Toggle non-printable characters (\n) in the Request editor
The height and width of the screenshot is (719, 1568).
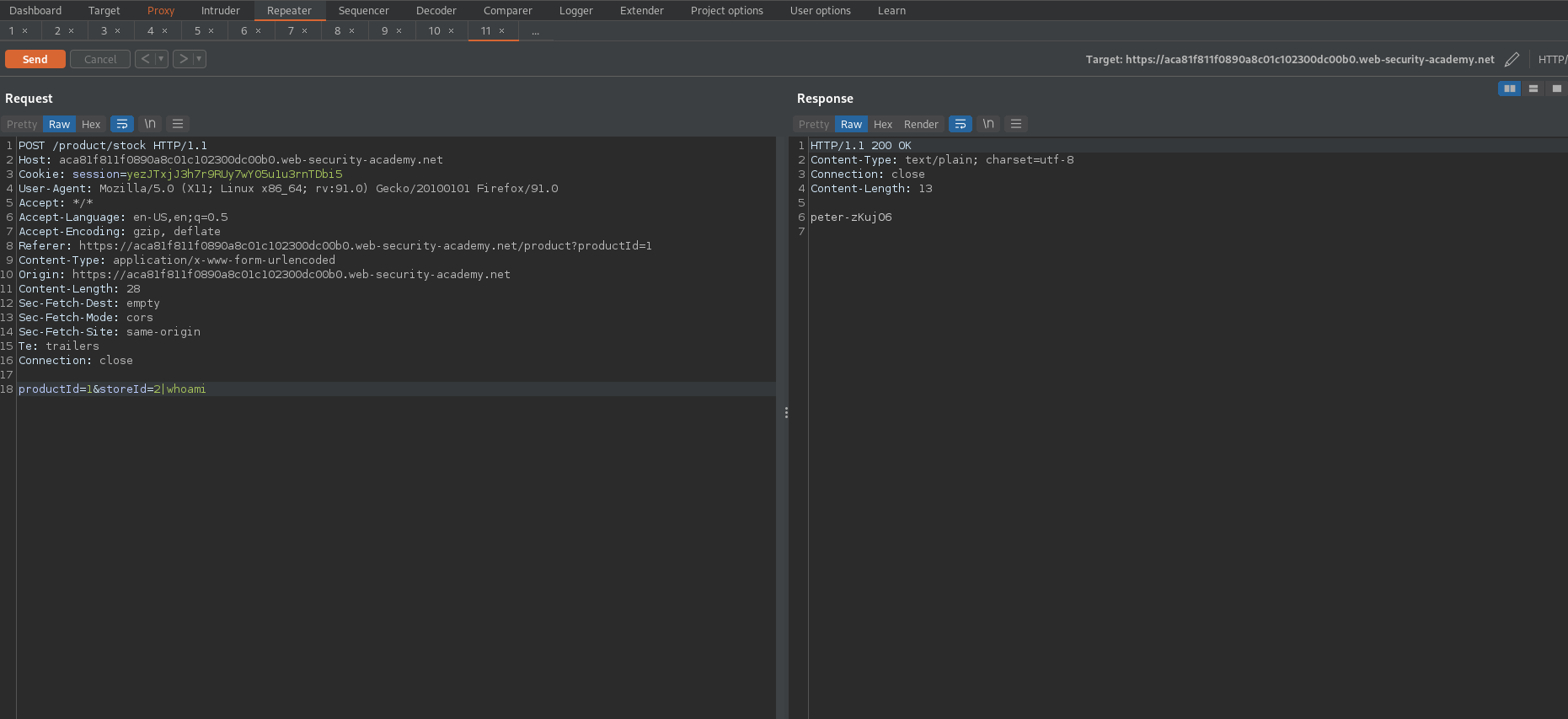pyautogui.click(x=150, y=124)
